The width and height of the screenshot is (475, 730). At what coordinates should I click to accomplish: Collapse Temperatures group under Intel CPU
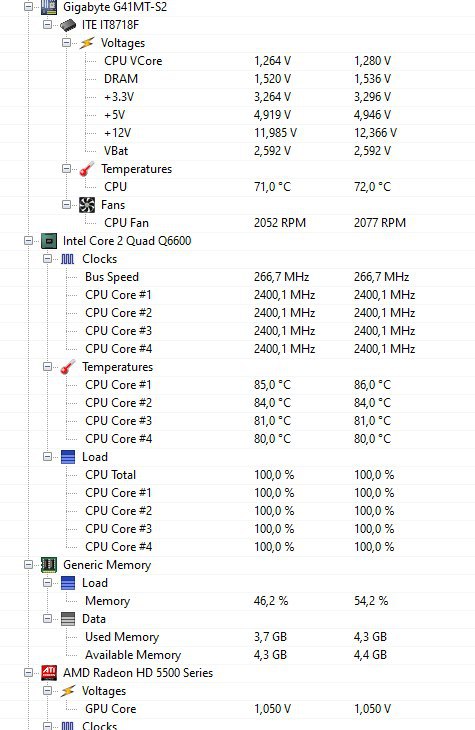pos(48,366)
